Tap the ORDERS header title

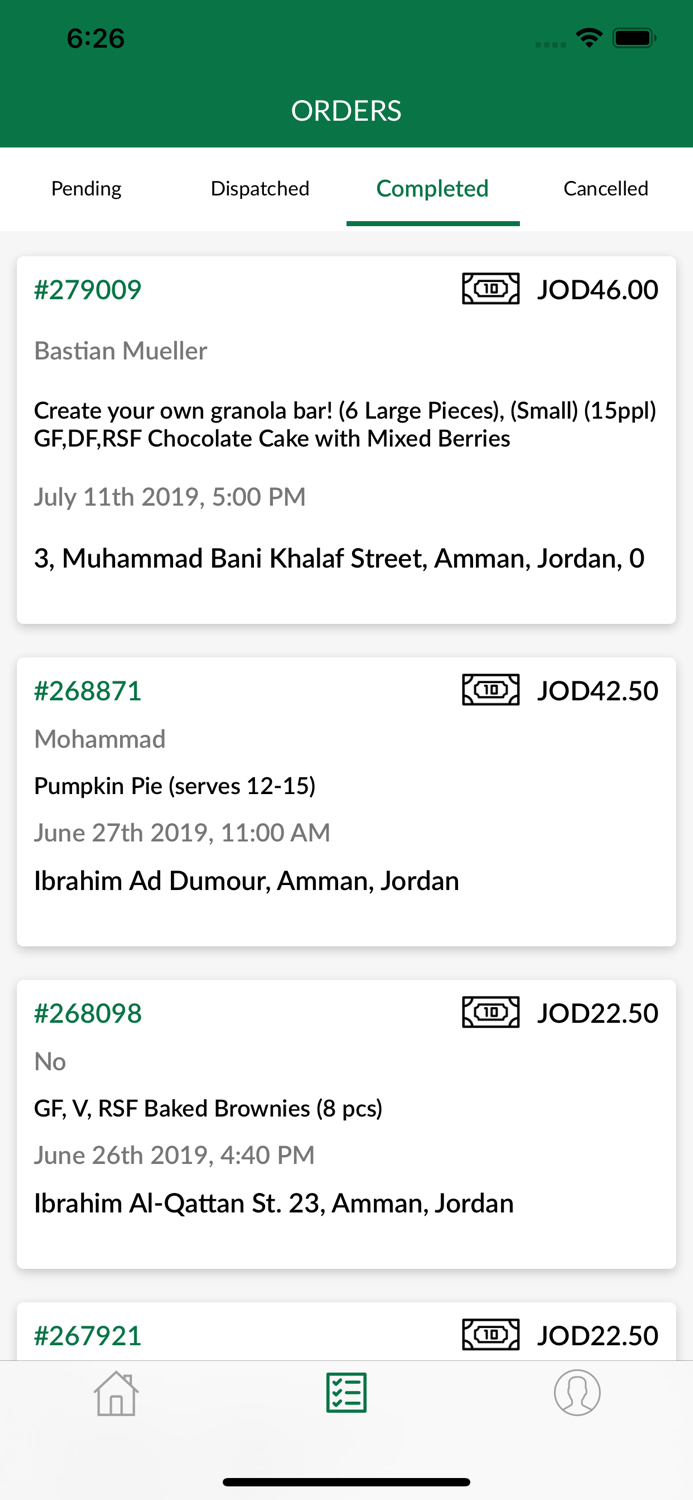click(x=346, y=110)
